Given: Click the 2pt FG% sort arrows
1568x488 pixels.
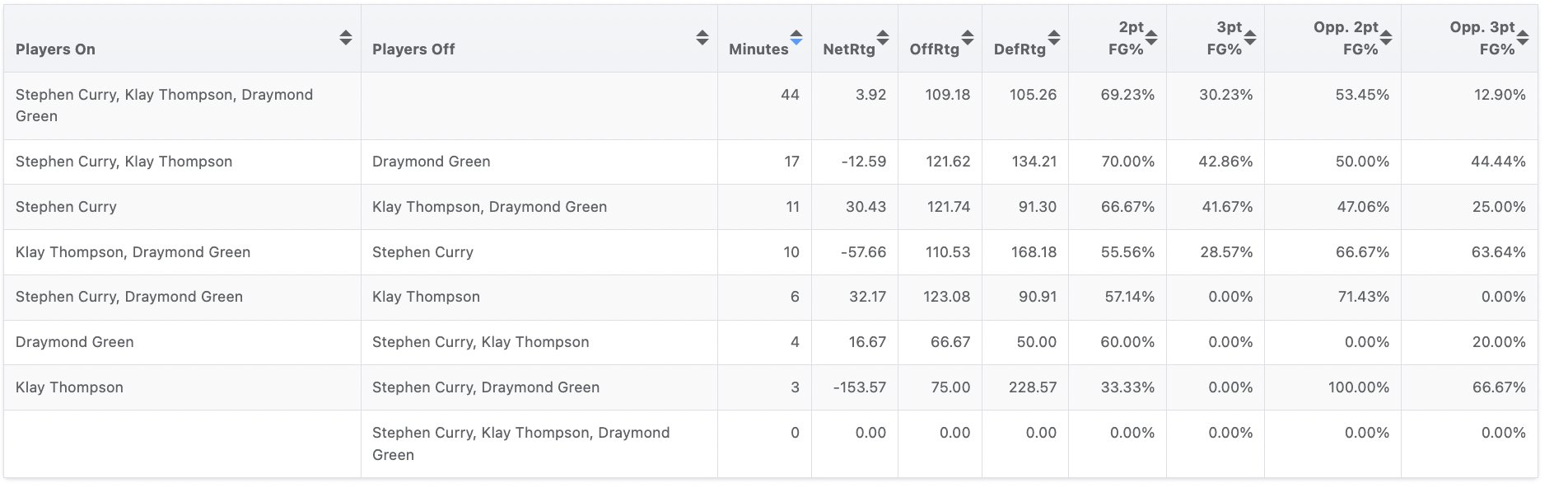Looking at the screenshot, I should tap(1151, 38).
